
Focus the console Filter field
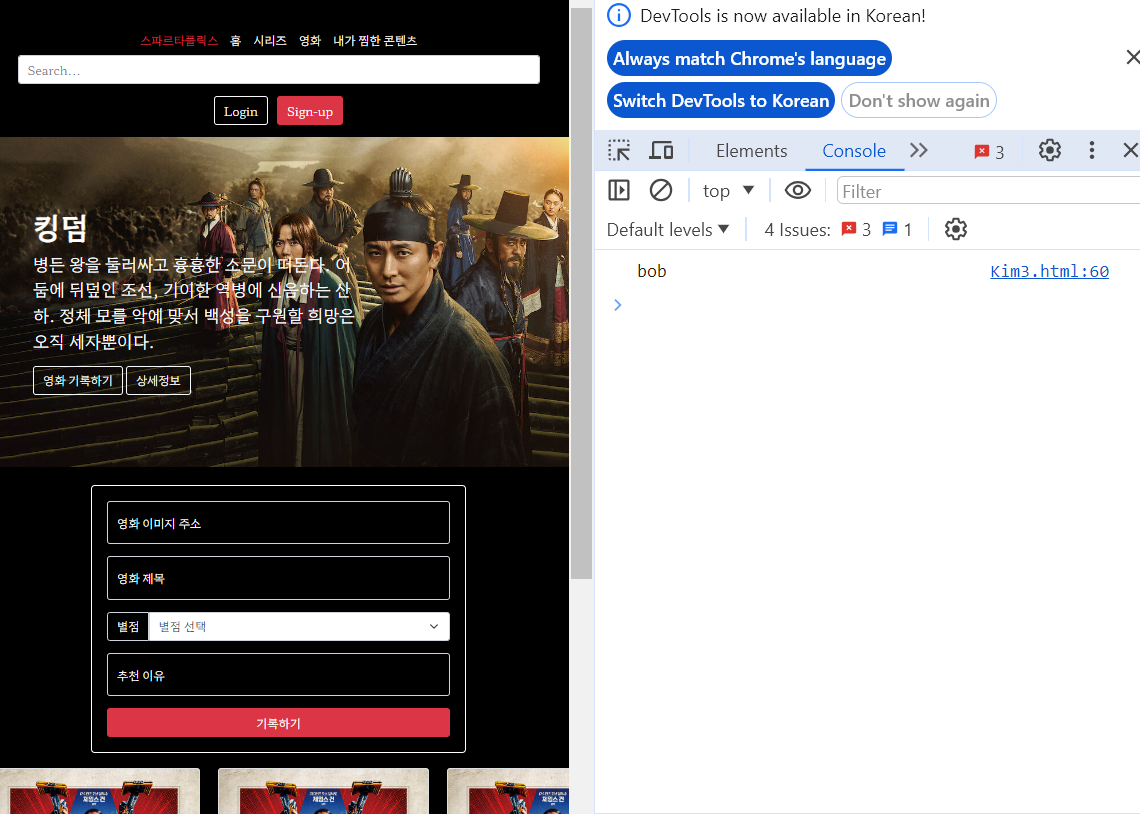[x=988, y=191]
